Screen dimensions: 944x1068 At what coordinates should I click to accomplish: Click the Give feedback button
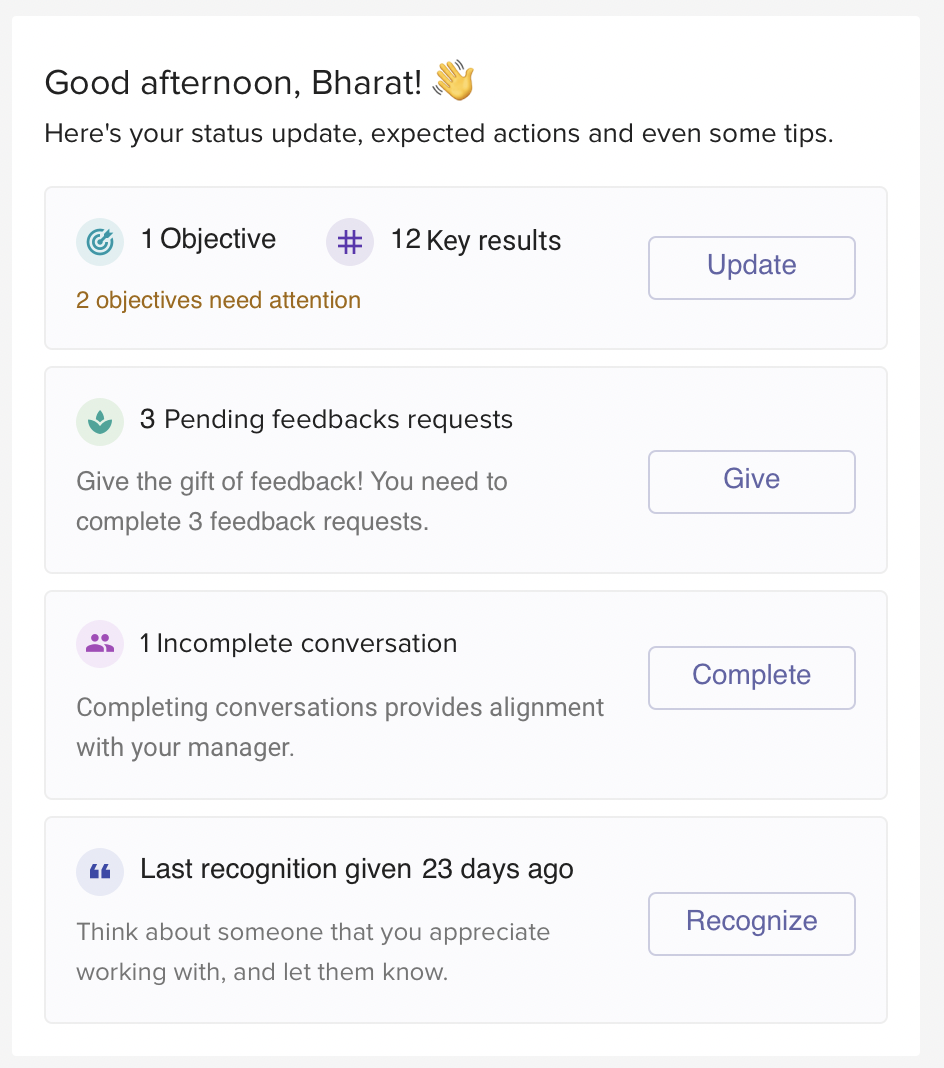(752, 482)
